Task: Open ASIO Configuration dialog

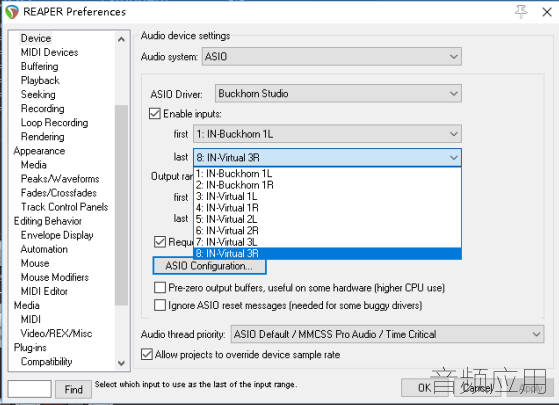Action: (x=209, y=266)
